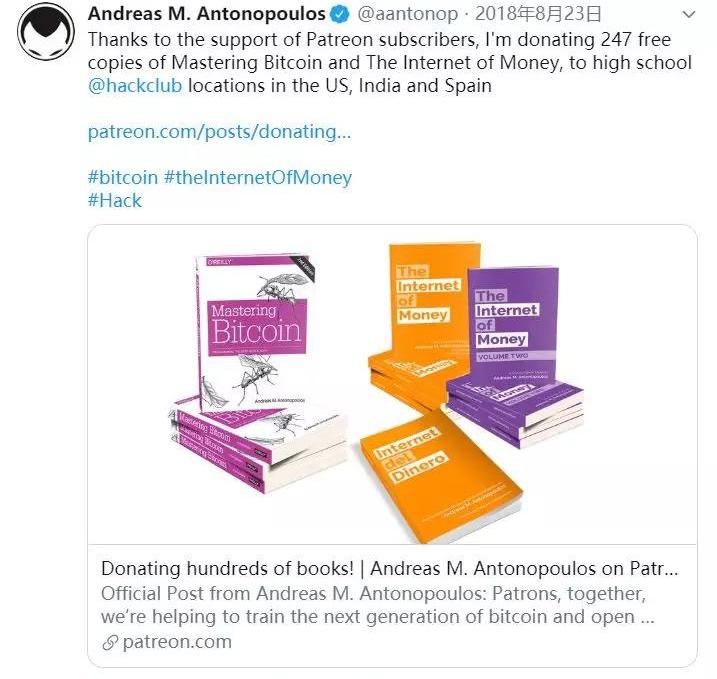Open the #Hack hashtag
The width and height of the screenshot is (717, 679).
(115, 200)
